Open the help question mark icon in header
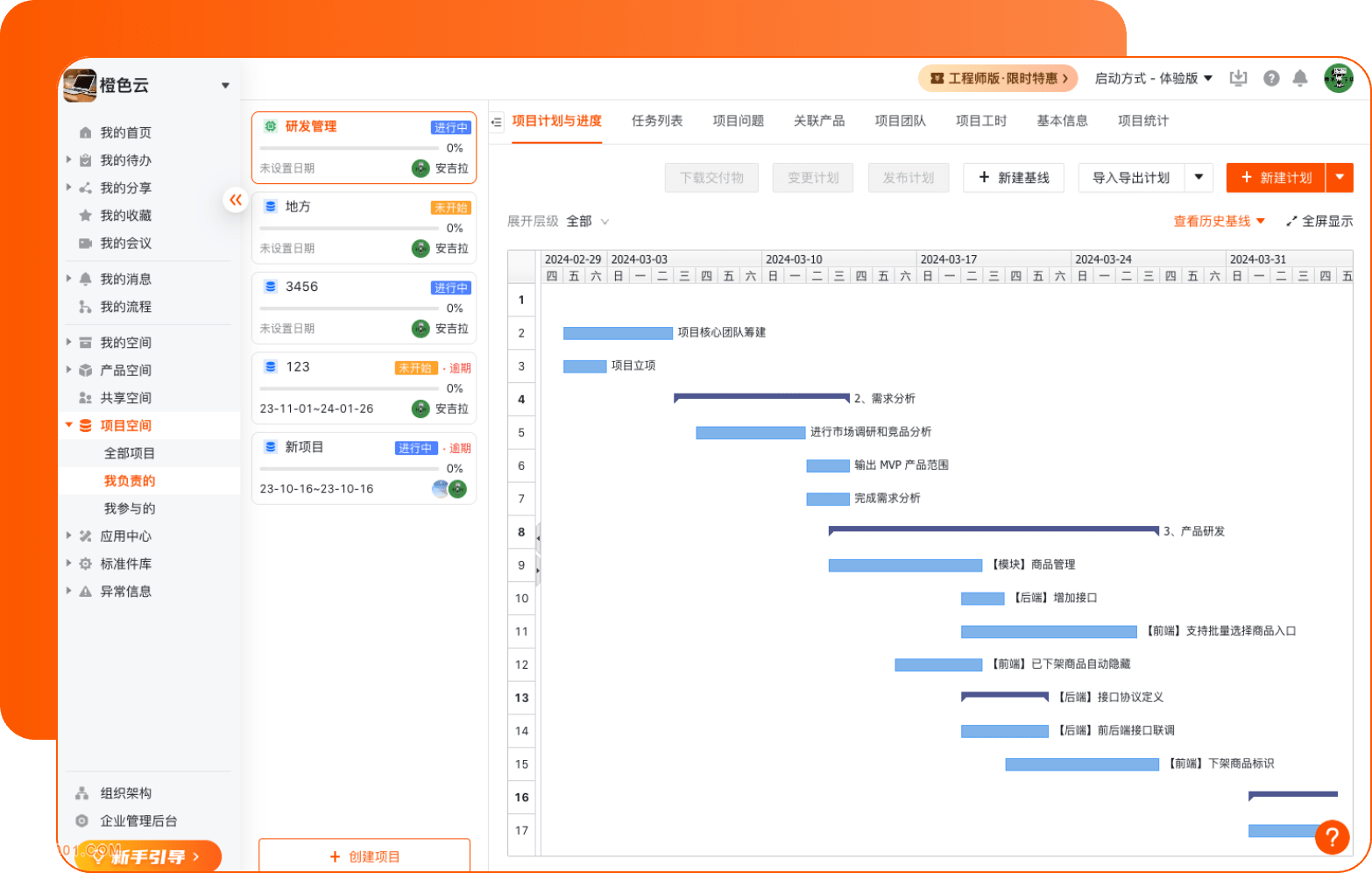 [1270, 79]
